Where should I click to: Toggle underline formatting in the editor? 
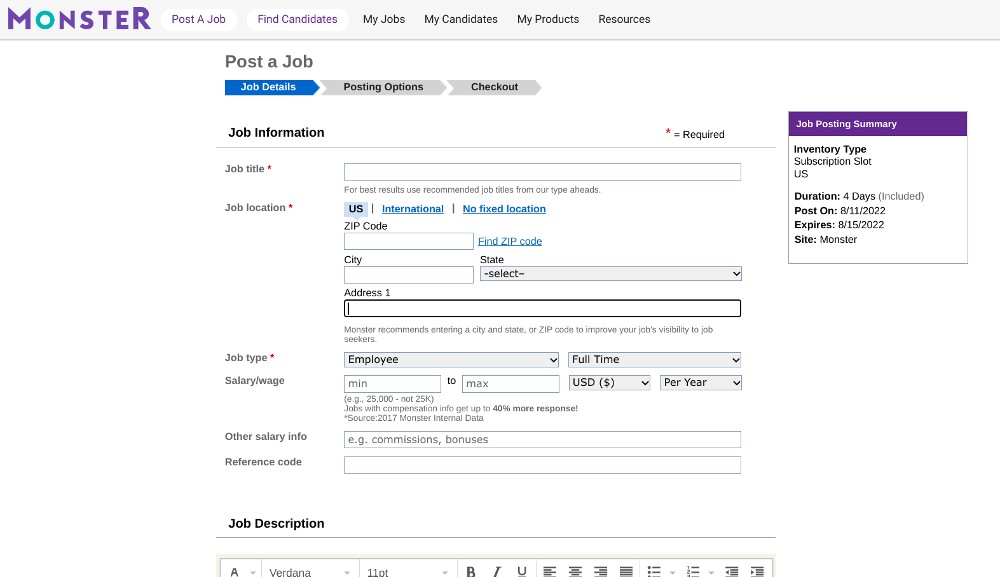coord(522,571)
